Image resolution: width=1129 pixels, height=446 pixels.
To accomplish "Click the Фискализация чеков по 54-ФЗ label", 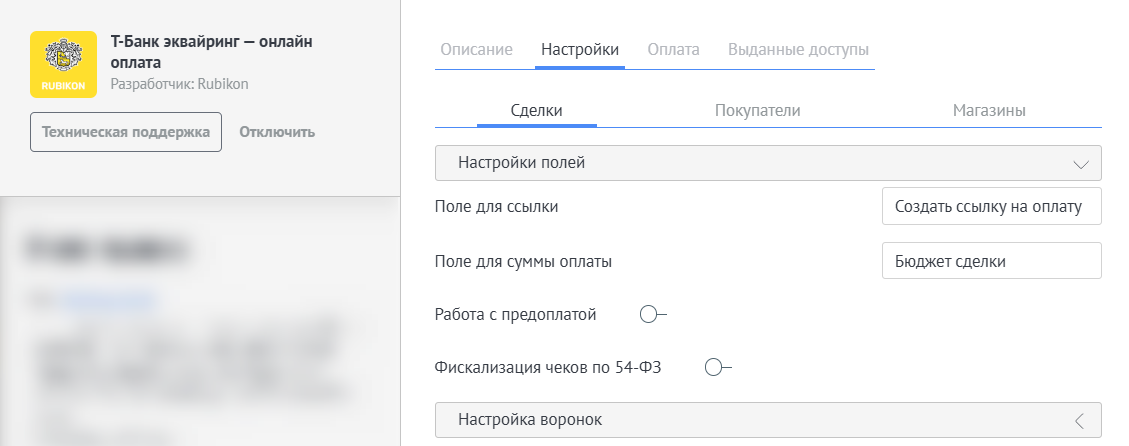I will (548, 368).
